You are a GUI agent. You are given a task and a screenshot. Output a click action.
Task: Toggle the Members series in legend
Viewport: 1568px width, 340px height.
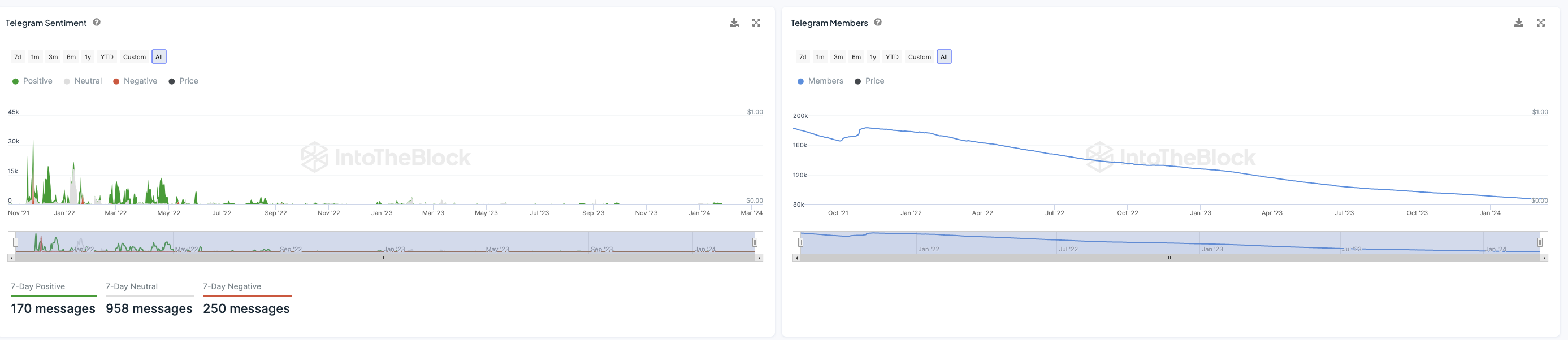click(x=820, y=81)
